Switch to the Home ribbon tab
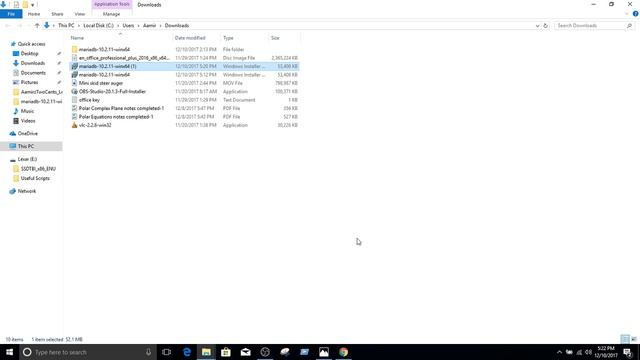The height and width of the screenshot is (360, 640). pos(34,14)
